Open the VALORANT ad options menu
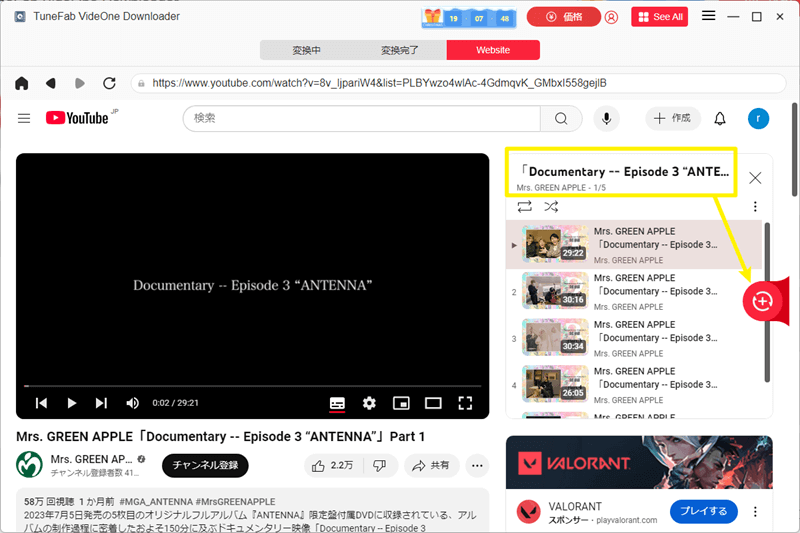The width and height of the screenshot is (800, 533). (x=755, y=511)
